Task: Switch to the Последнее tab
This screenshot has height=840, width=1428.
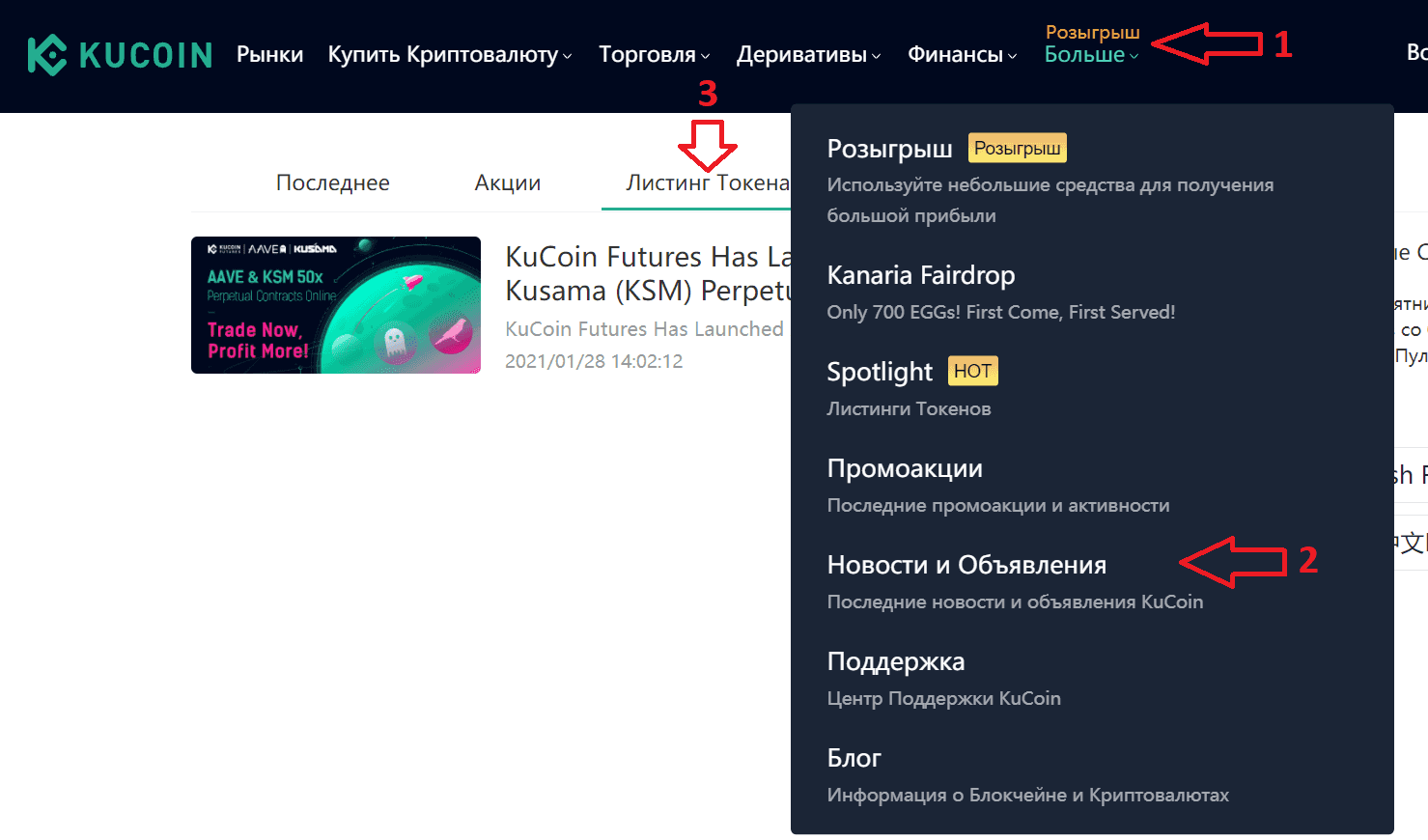Action: [333, 182]
